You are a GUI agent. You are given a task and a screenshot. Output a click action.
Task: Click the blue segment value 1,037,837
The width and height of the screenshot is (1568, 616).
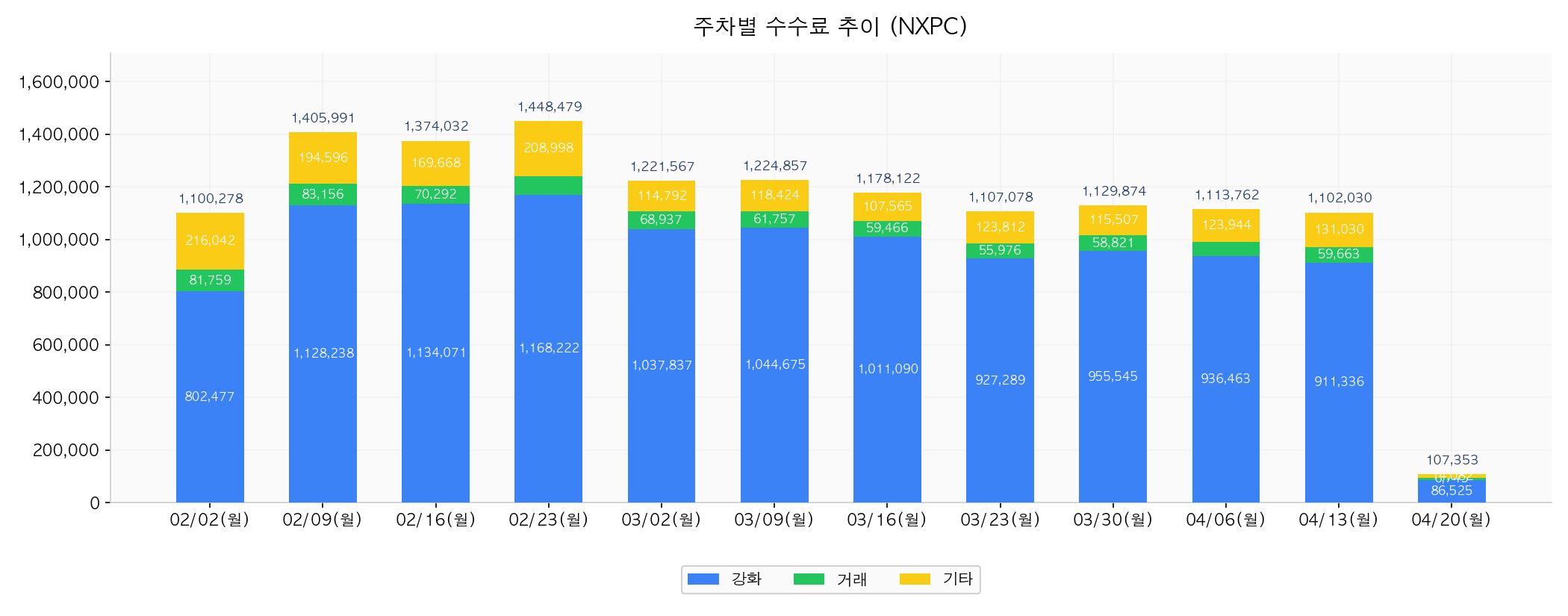click(662, 365)
